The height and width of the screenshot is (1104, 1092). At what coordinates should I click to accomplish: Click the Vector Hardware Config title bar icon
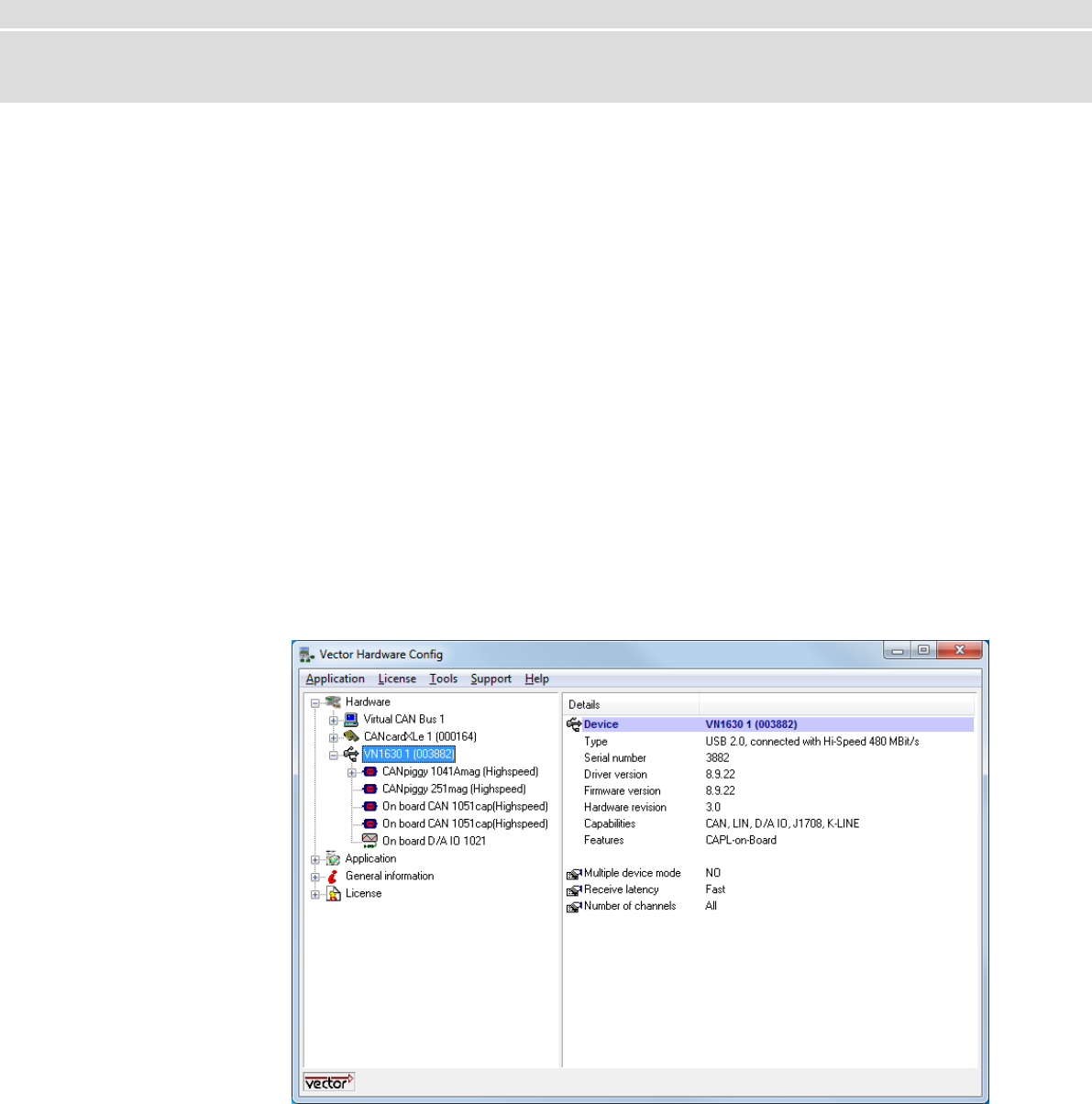pyautogui.click(x=307, y=655)
